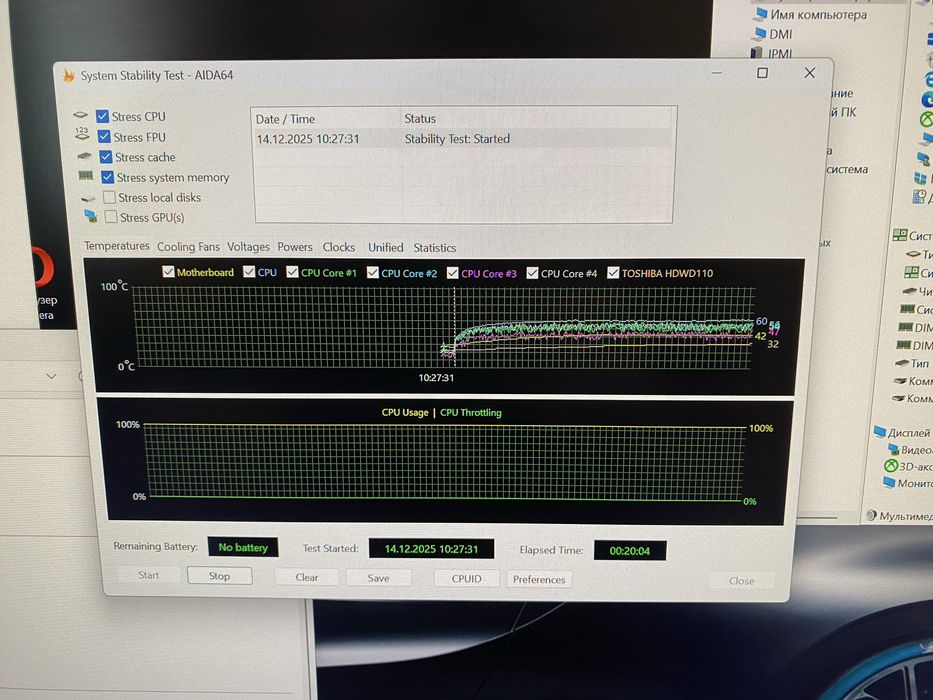Screen dimensions: 933x700
Task: Toggle CPU temperature graph checkbox
Action: coord(249,271)
